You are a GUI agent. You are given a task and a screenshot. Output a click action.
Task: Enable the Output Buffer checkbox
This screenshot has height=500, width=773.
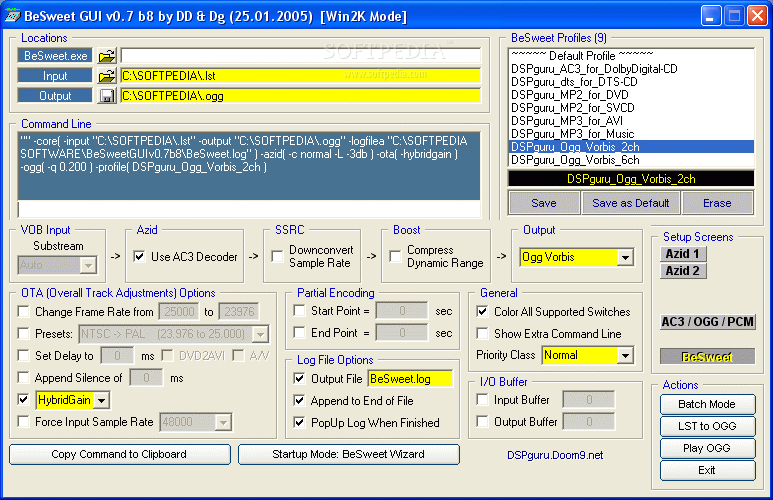click(x=482, y=422)
